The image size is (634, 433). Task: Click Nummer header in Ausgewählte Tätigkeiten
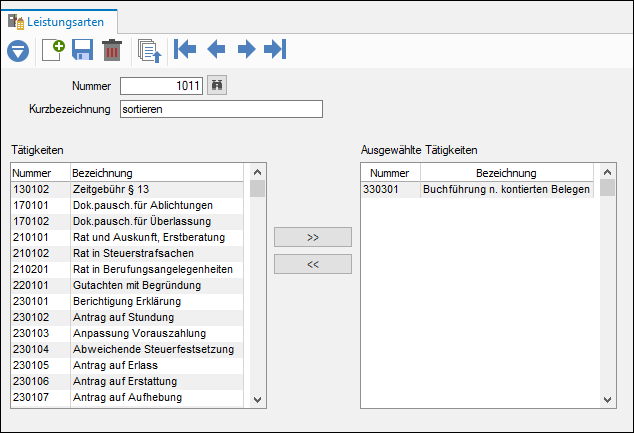tap(390, 173)
